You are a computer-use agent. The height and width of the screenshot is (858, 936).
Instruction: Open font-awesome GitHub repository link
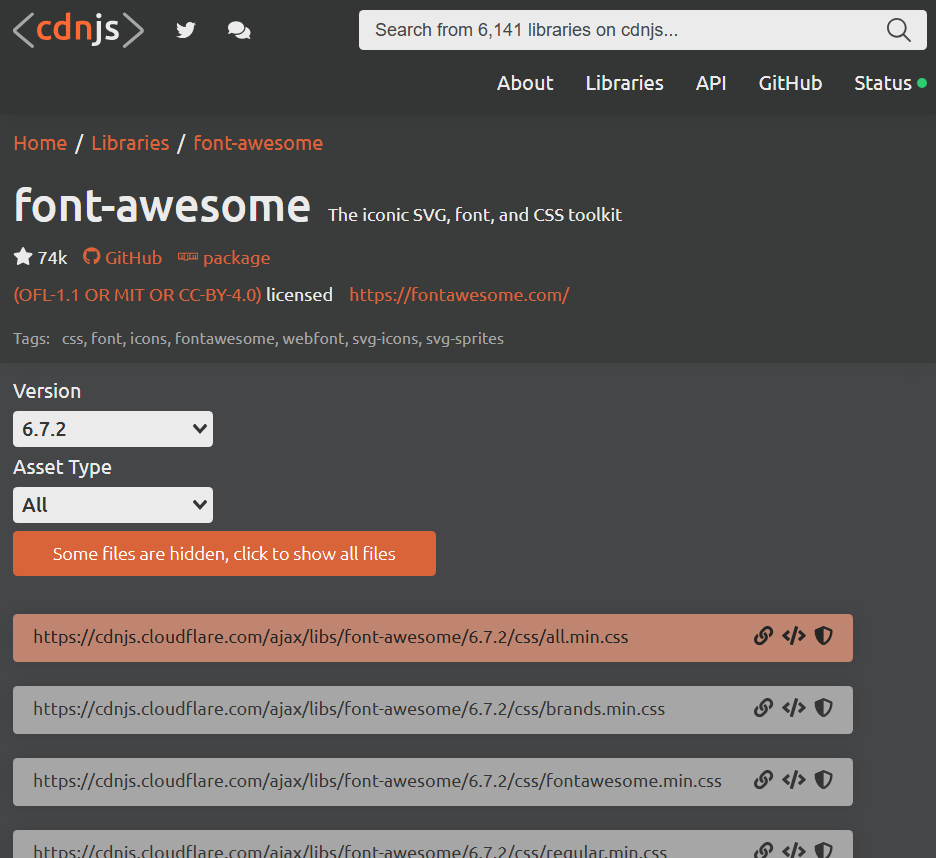122,257
